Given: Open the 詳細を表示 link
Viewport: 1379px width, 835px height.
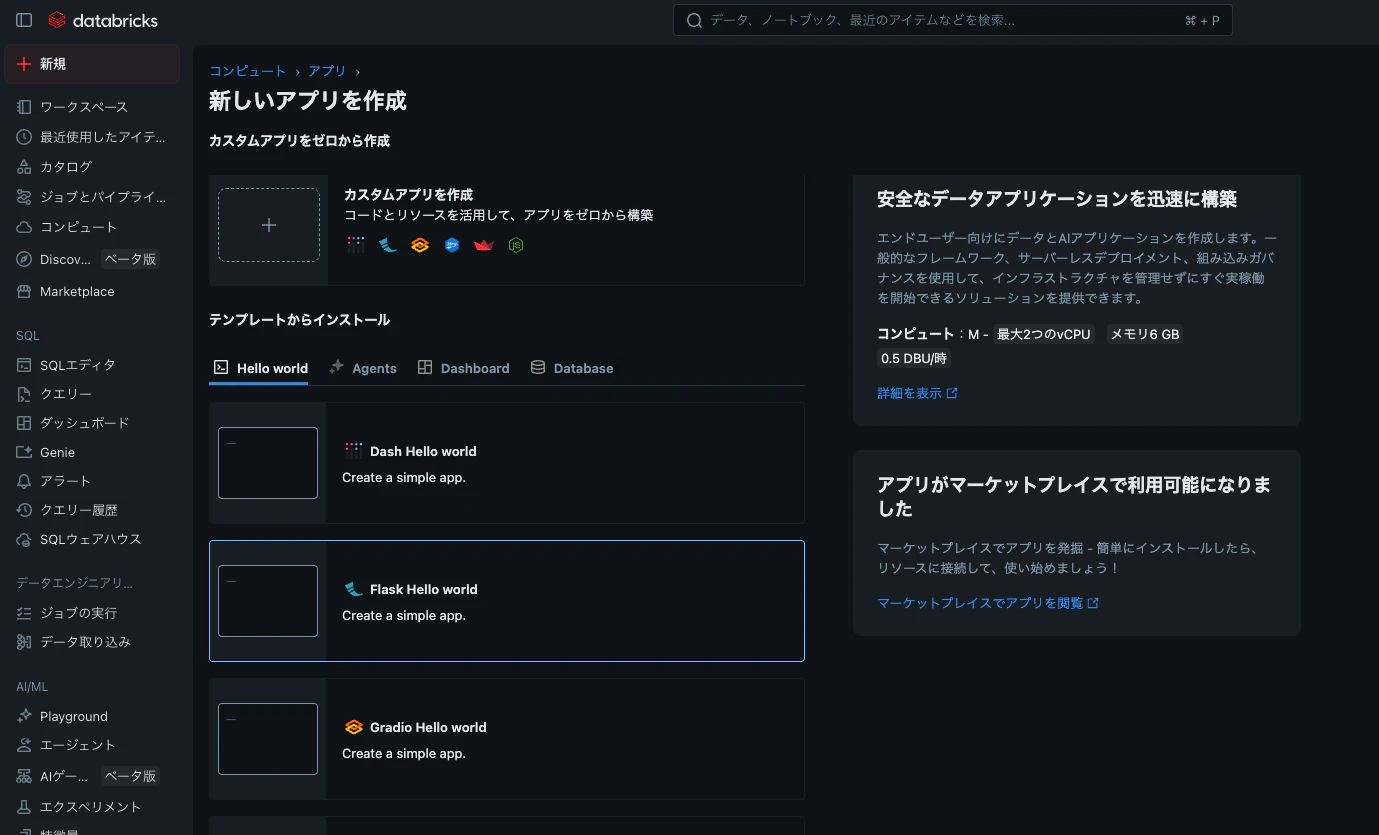Looking at the screenshot, I should coord(917,393).
